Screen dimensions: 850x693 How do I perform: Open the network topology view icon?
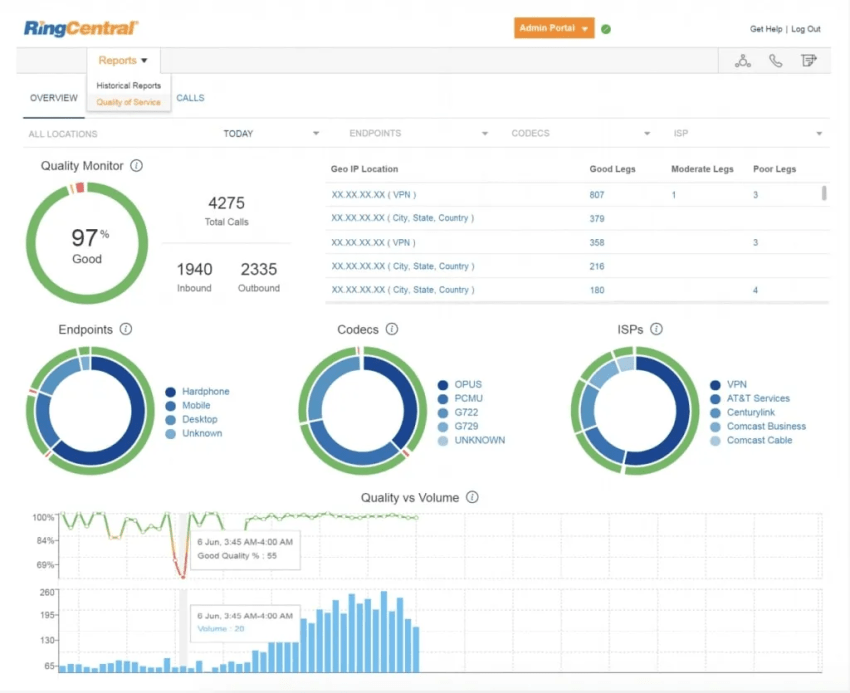744,60
